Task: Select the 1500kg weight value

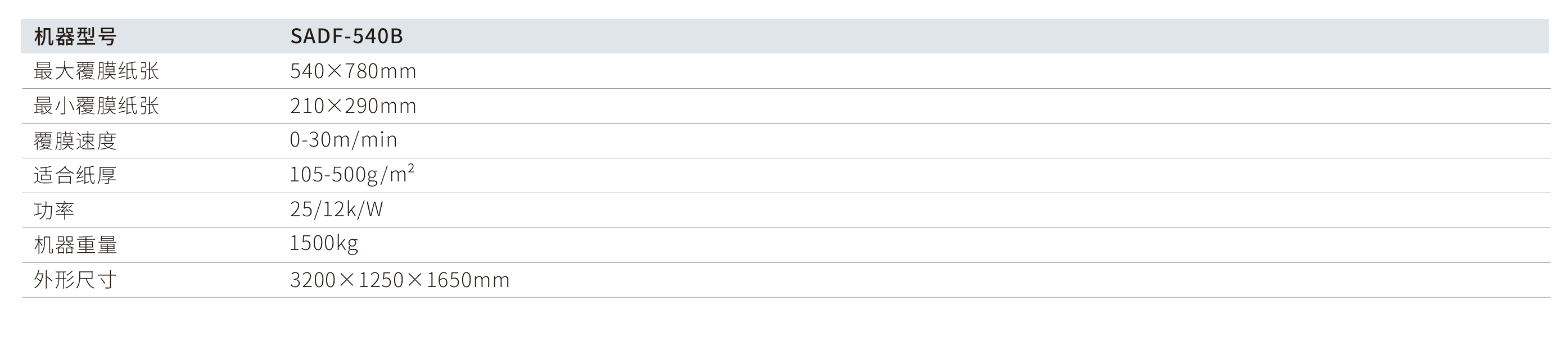Action: coord(324,244)
